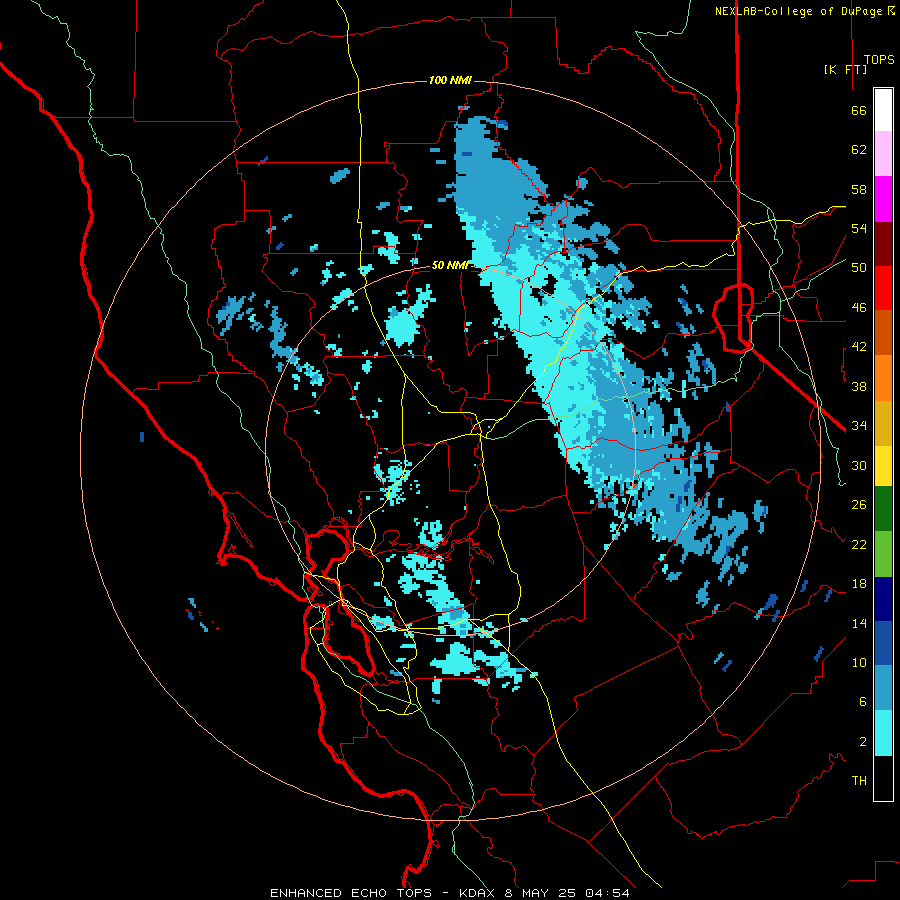Click the 58 legend value
The width and height of the screenshot is (900, 900).
(x=859, y=189)
